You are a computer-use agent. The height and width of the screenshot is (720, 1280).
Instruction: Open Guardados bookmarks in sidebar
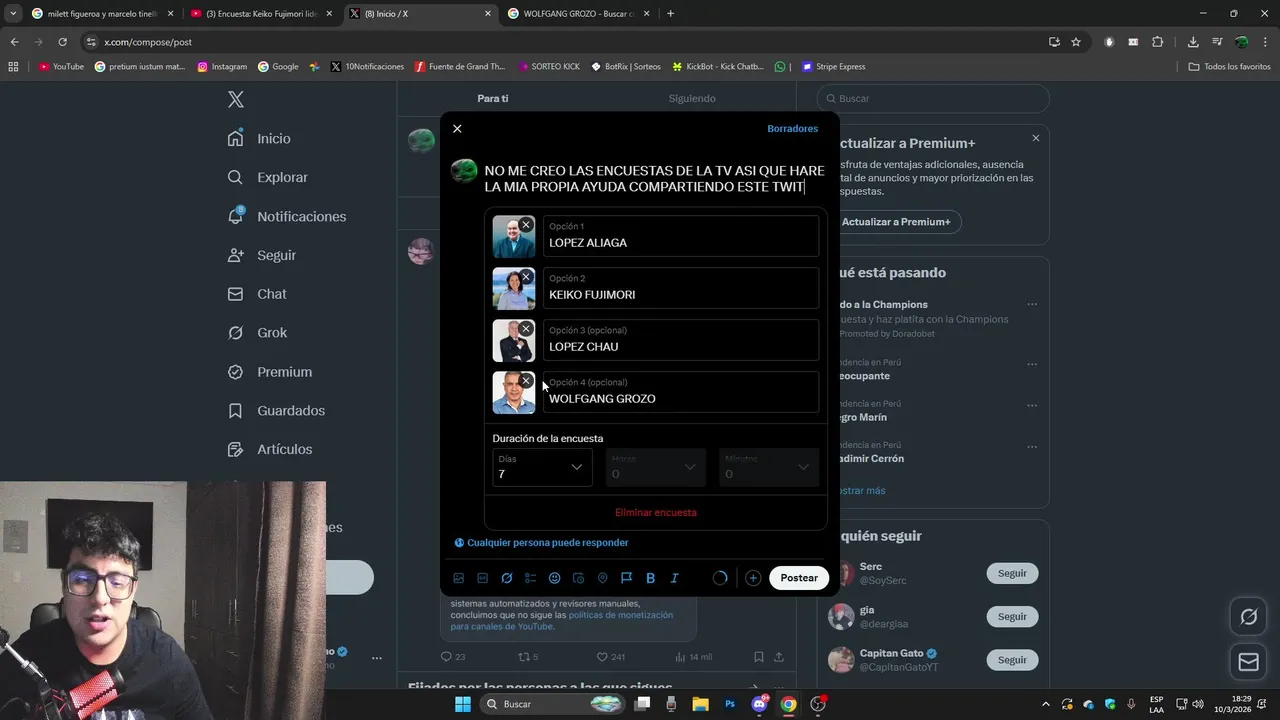point(276,410)
